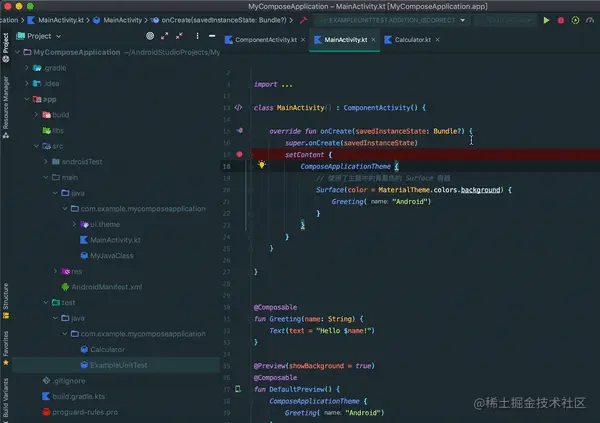This screenshot has width=600, height=423.
Task: Open the Structure side tab
Action: pos(6,301)
